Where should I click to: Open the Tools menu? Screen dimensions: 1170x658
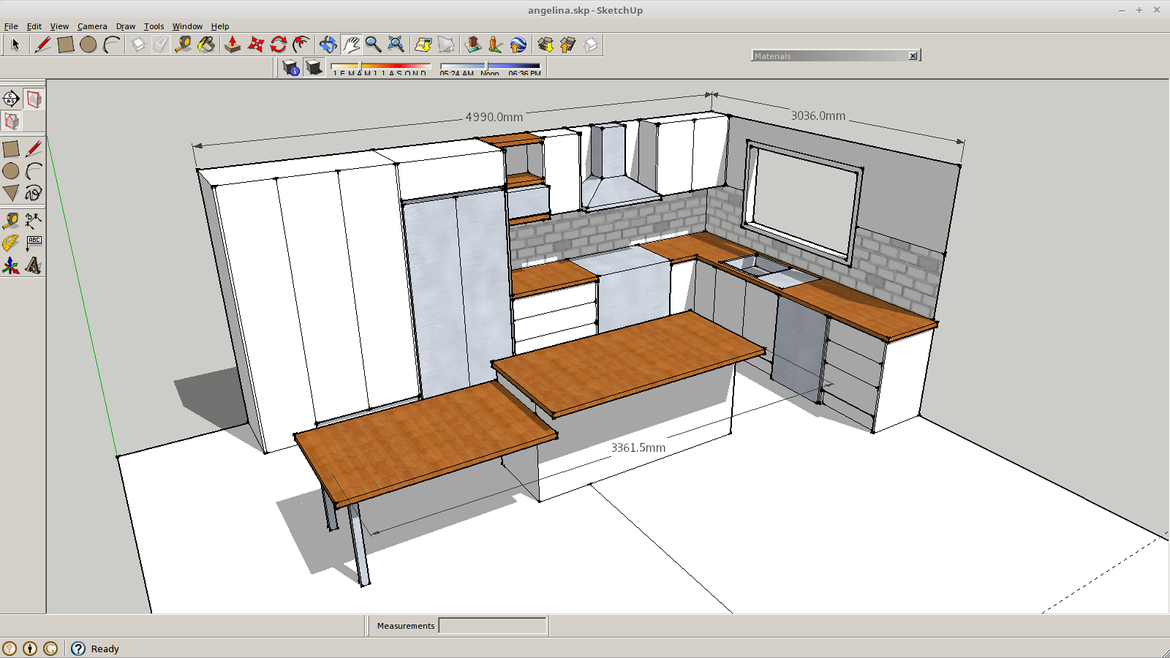(153, 26)
